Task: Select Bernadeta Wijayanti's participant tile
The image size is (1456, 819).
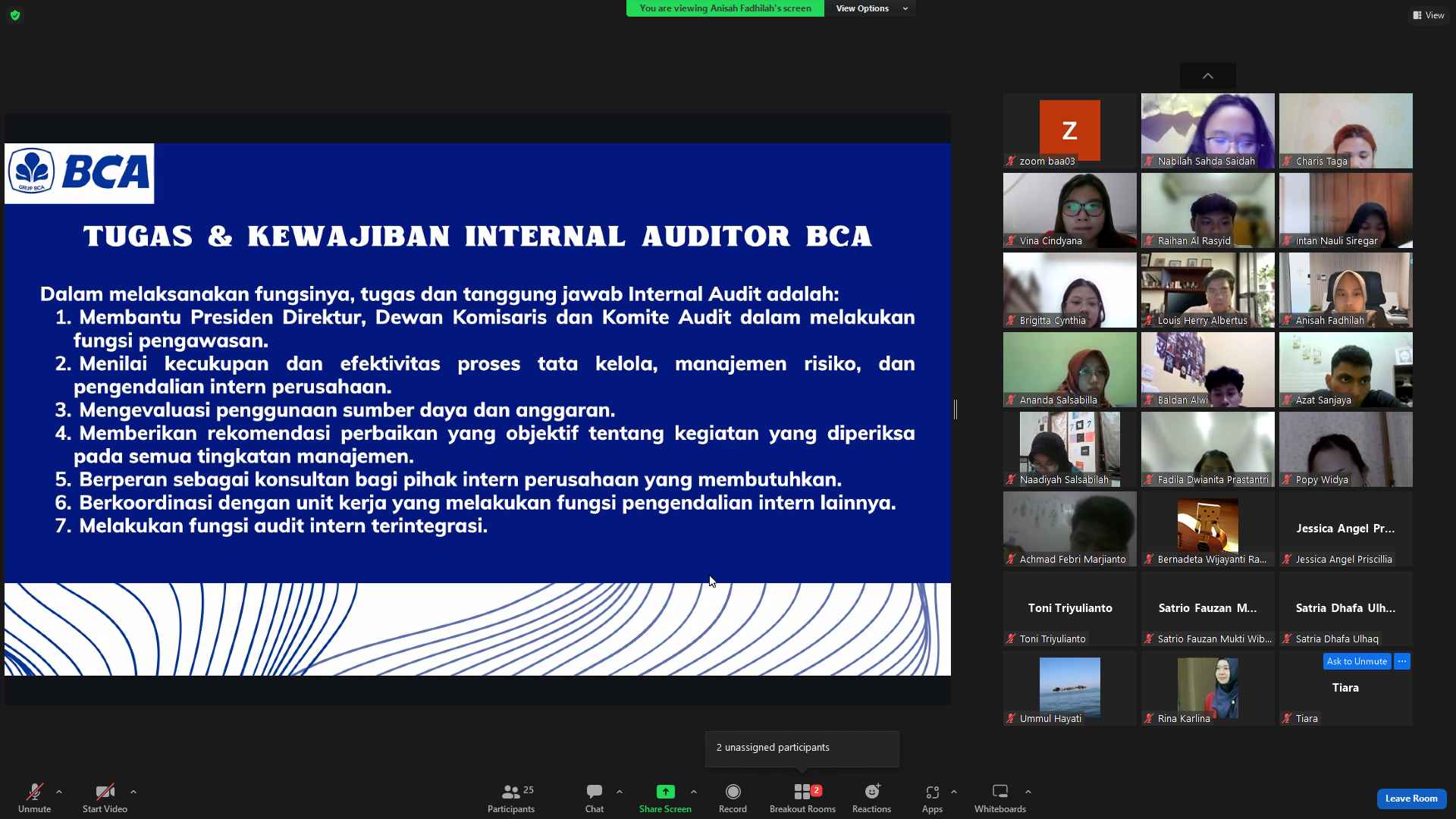Action: (1208, 529)
